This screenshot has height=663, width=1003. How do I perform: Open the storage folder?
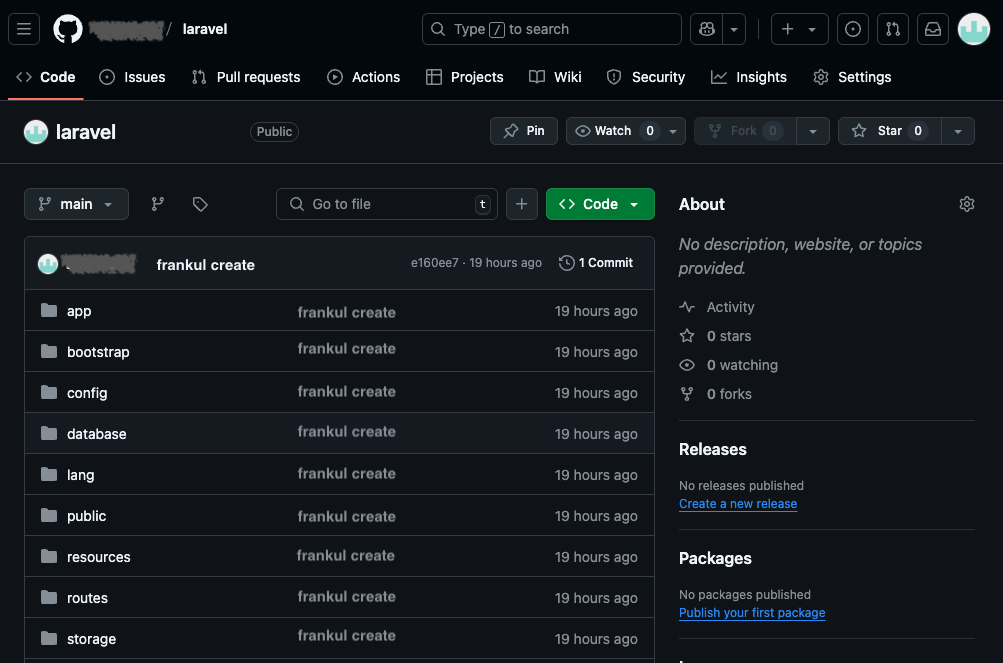(91, 639)
